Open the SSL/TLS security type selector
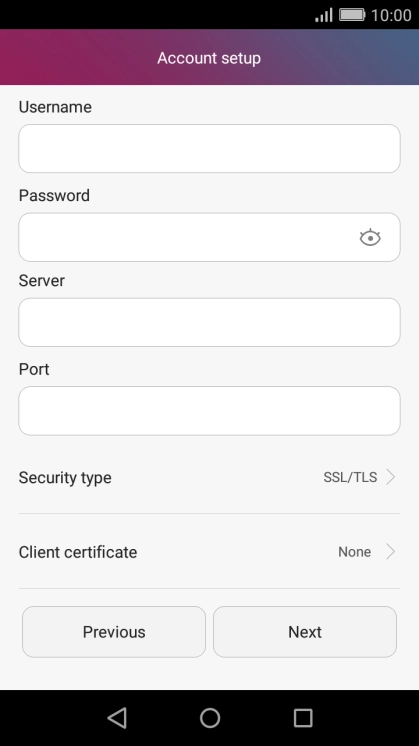 point(350,477)
